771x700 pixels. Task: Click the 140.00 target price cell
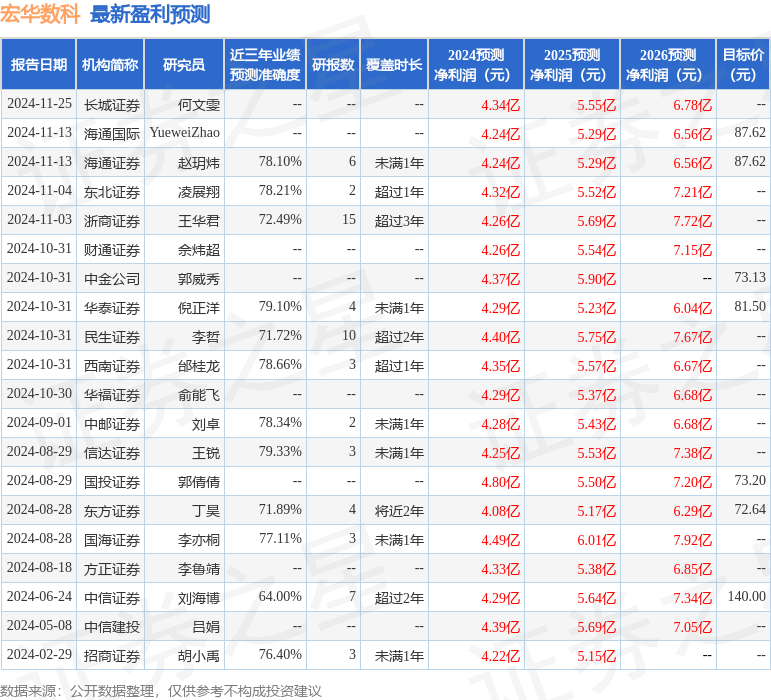pyautogui.click(x=746, y=597)
